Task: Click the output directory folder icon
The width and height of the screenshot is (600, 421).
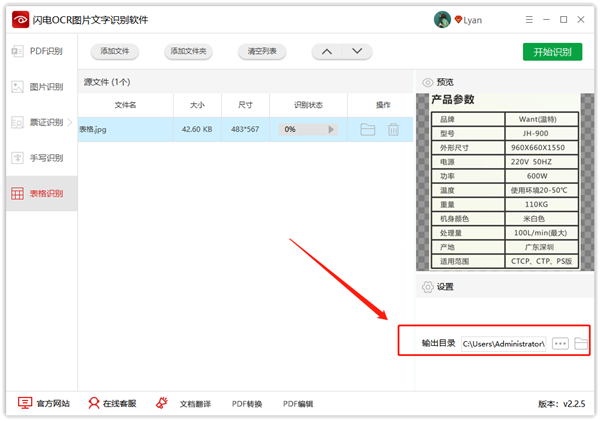Action: coord(581,343)
